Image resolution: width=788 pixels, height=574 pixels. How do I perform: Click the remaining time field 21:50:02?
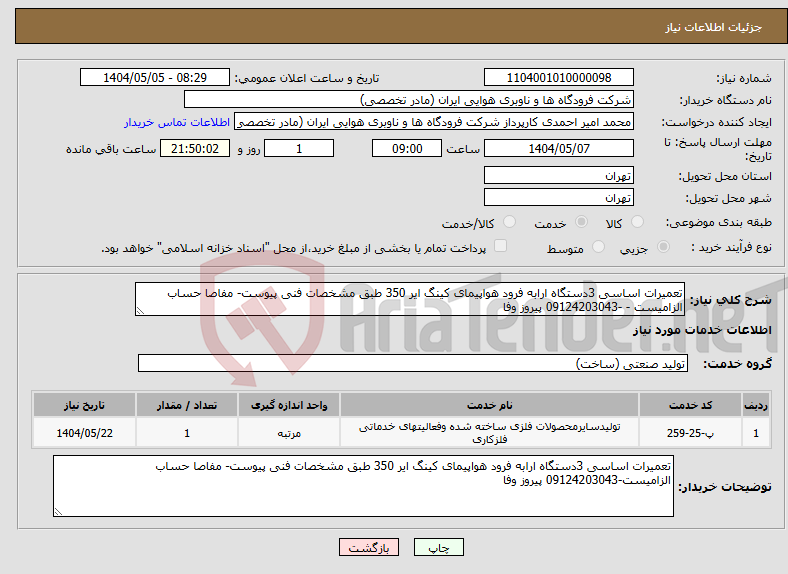195,148
